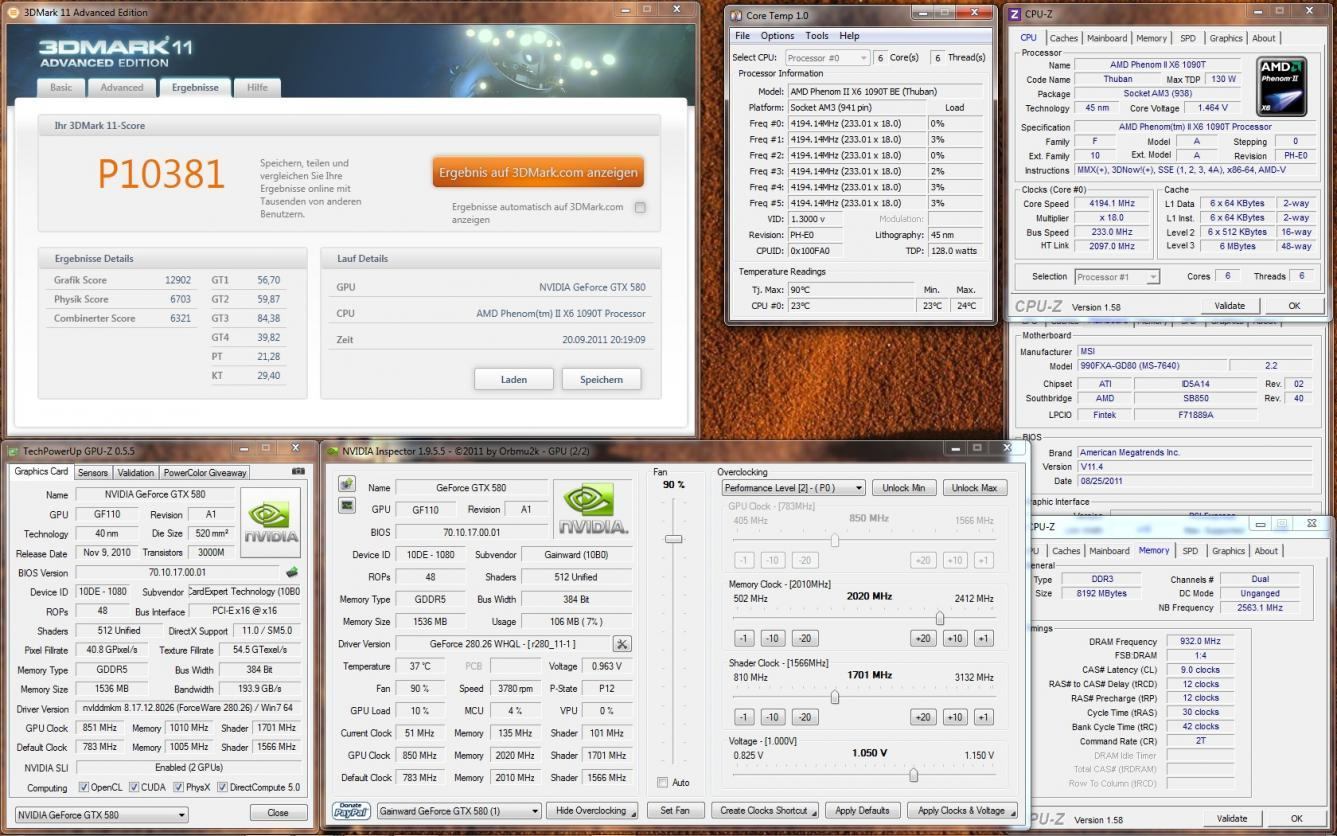Open Validation tab in GPU-Z
1337x836 pixels.
(136, 473)
